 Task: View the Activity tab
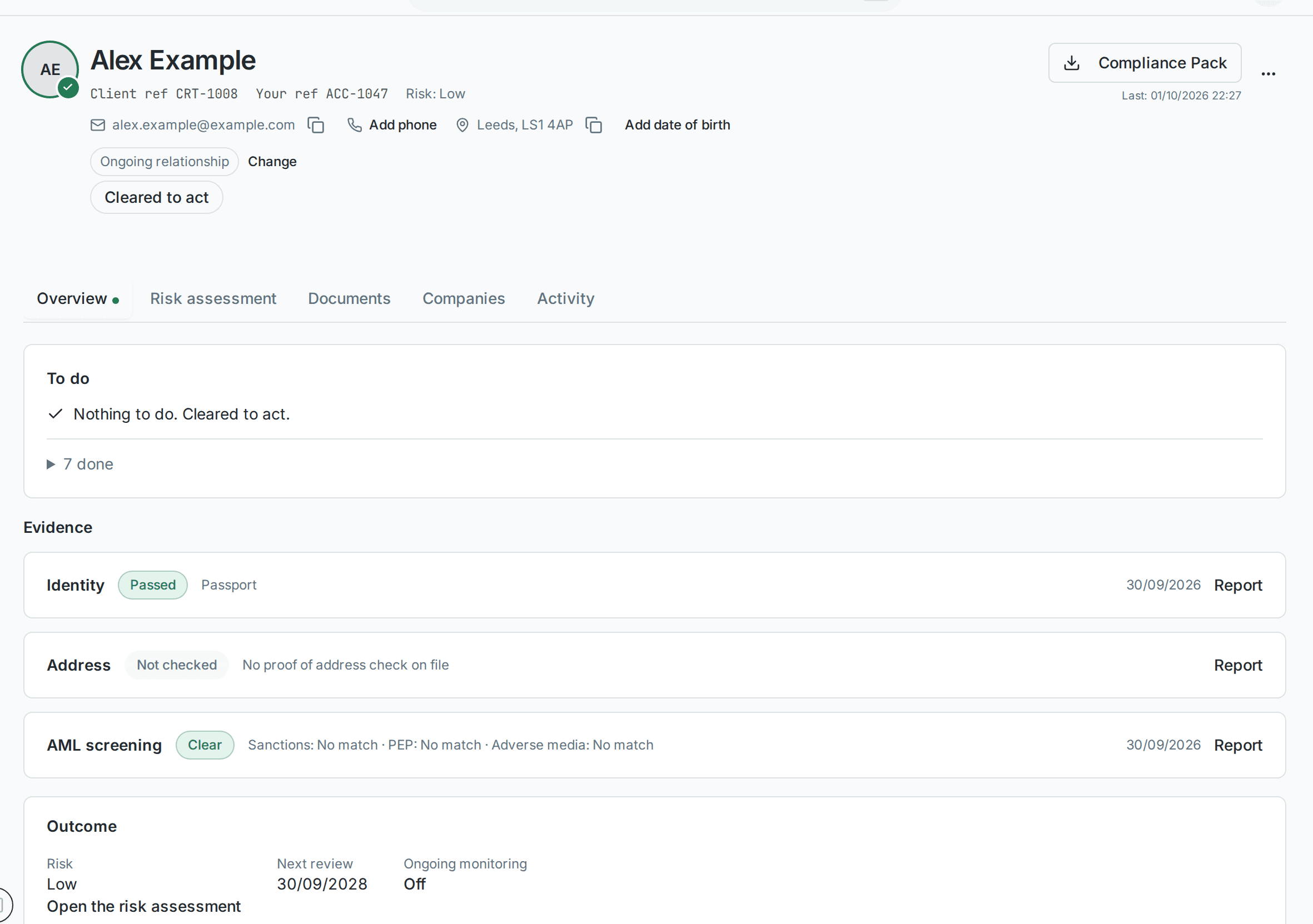(x=565, y=298)
